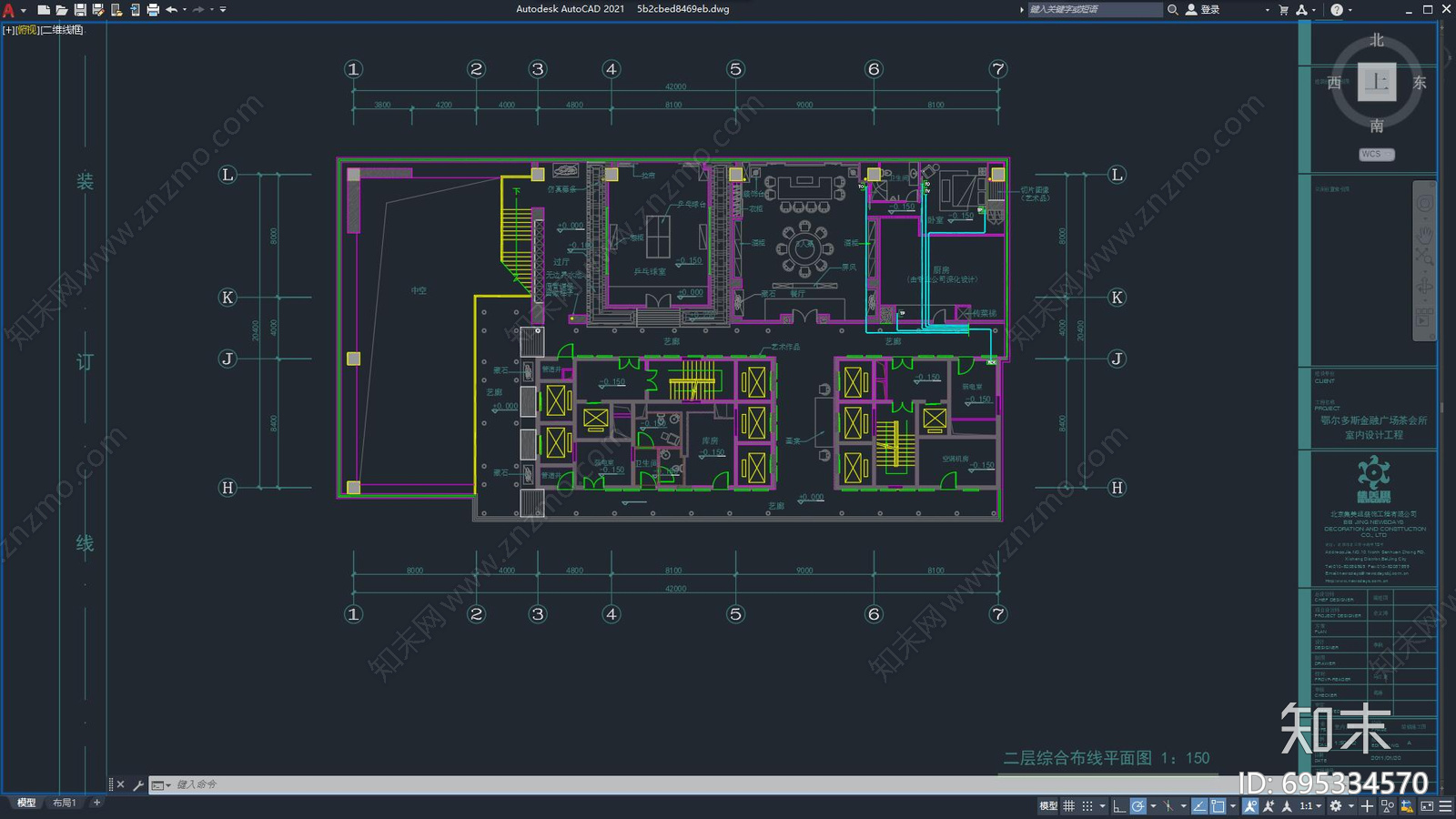The width and height of the screenshot is (1456, 819).
Task: Open the WCS coordinate system dropdown
Action: click(1376, 155)
